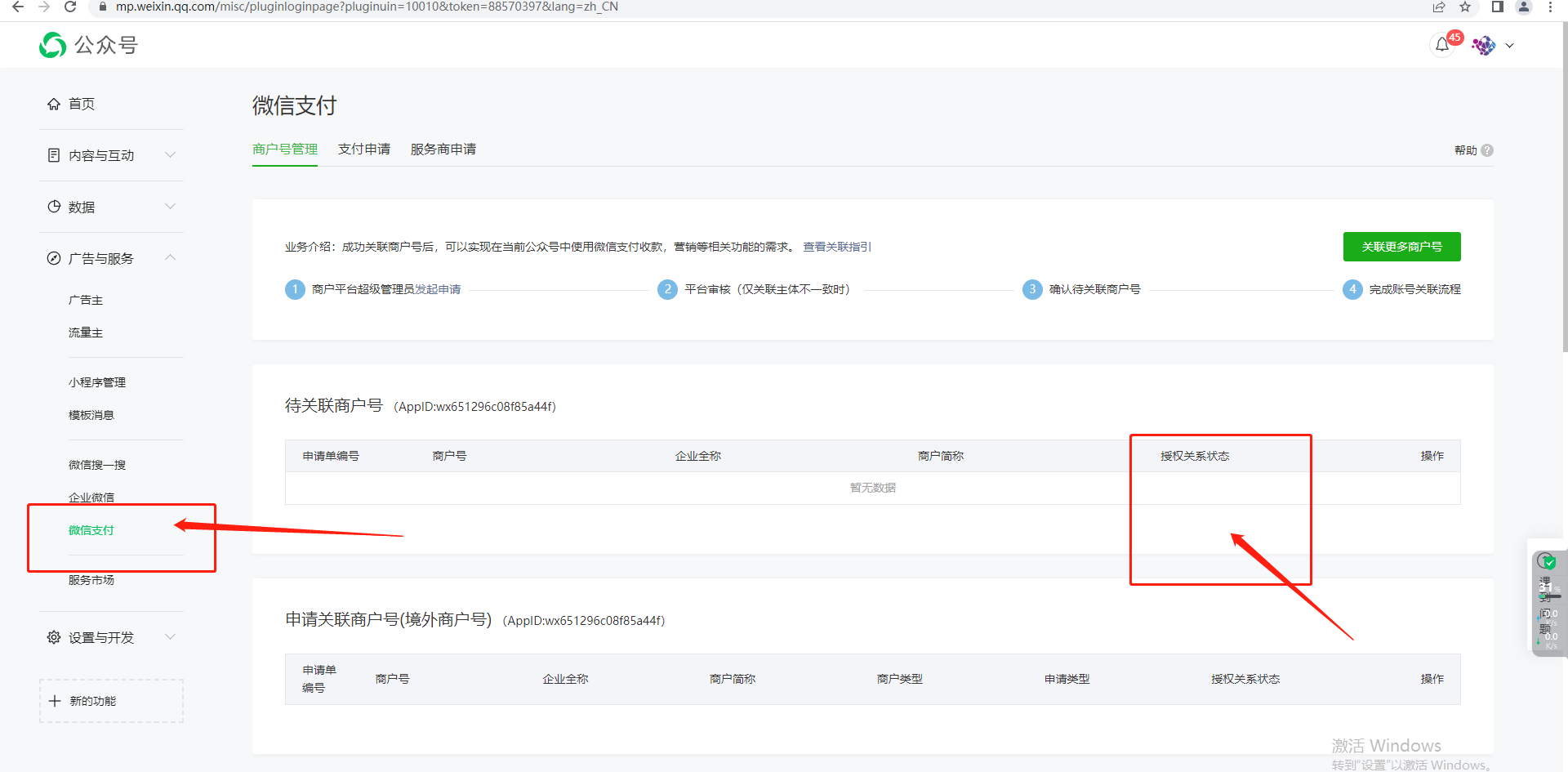Click 申请类型 column header in lower table
1568x772 pixels.
click(1067, 679)
